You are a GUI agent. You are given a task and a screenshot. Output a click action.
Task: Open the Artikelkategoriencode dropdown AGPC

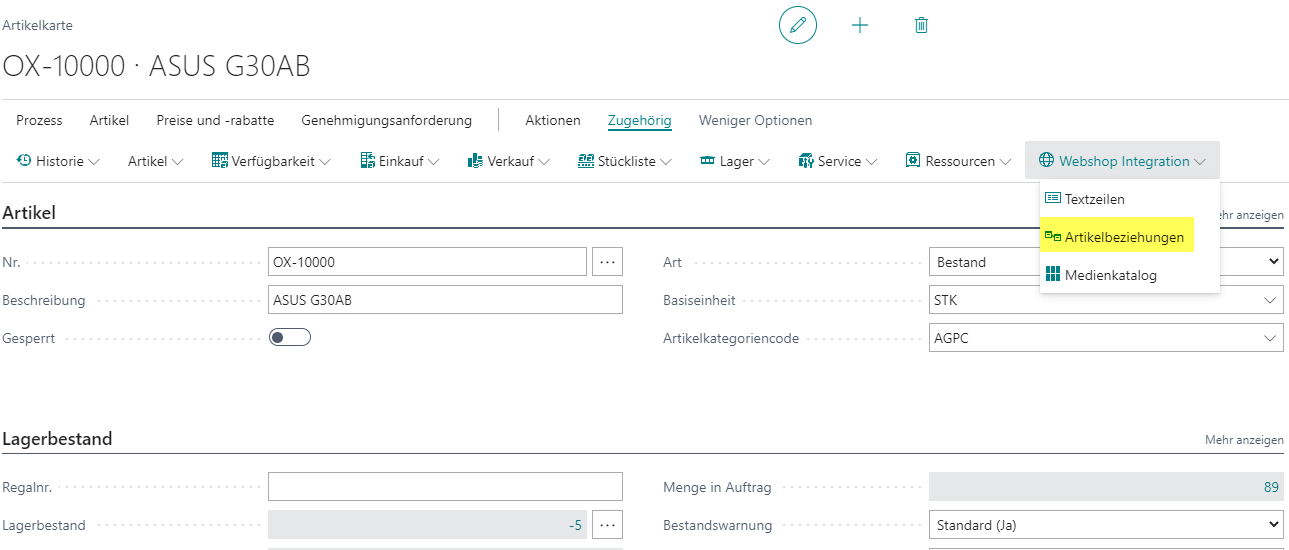1106,338
